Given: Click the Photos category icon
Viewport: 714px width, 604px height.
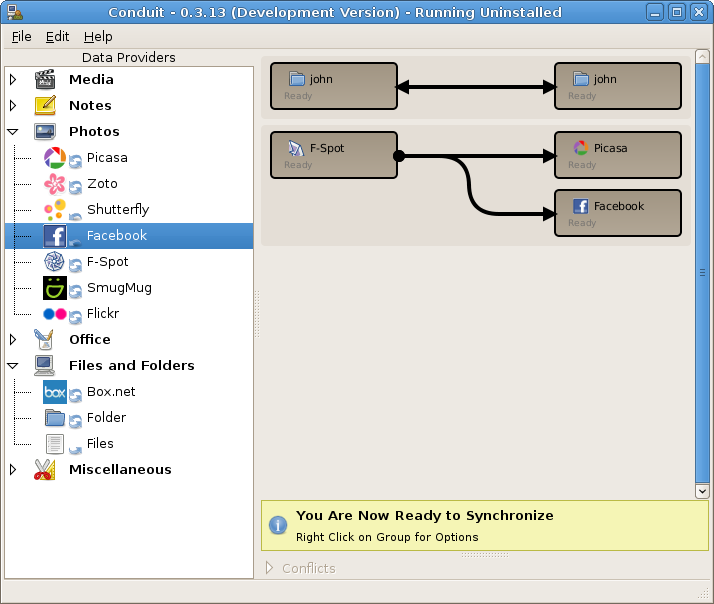Looking at the screenshot, I should pyautogui.click(x=45, y=131).
